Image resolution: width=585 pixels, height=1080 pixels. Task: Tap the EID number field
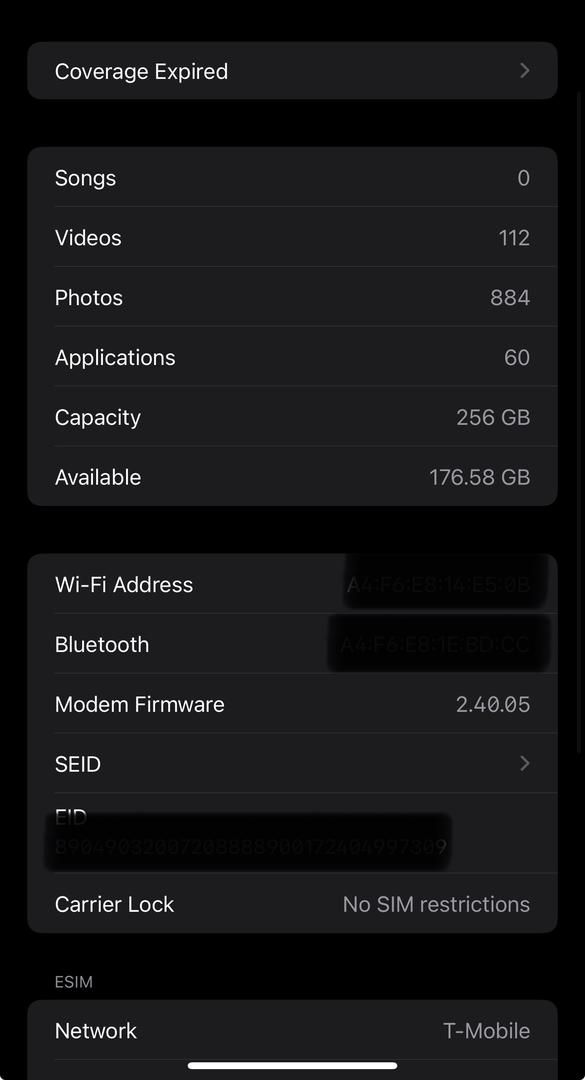pyautogui.click(x=250, y=846)
